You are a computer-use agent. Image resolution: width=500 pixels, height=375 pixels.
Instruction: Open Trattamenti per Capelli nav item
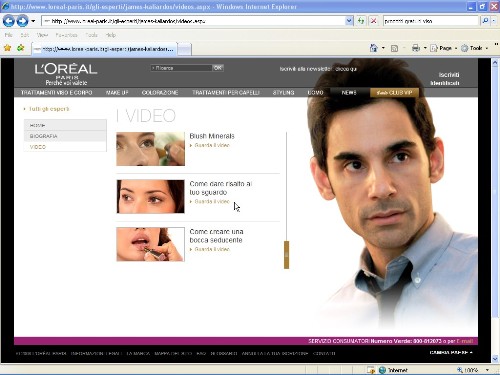click(226, 93)
